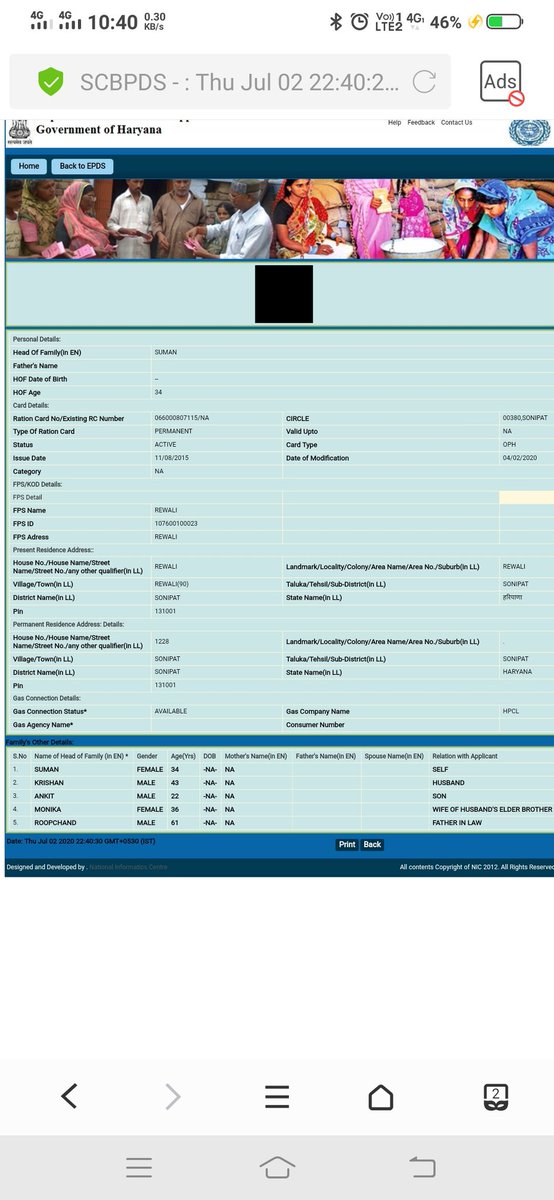Tap the browser back arrow icon
The image size is (554, 1200).
pyautogui.click(x=69, y=1097)
